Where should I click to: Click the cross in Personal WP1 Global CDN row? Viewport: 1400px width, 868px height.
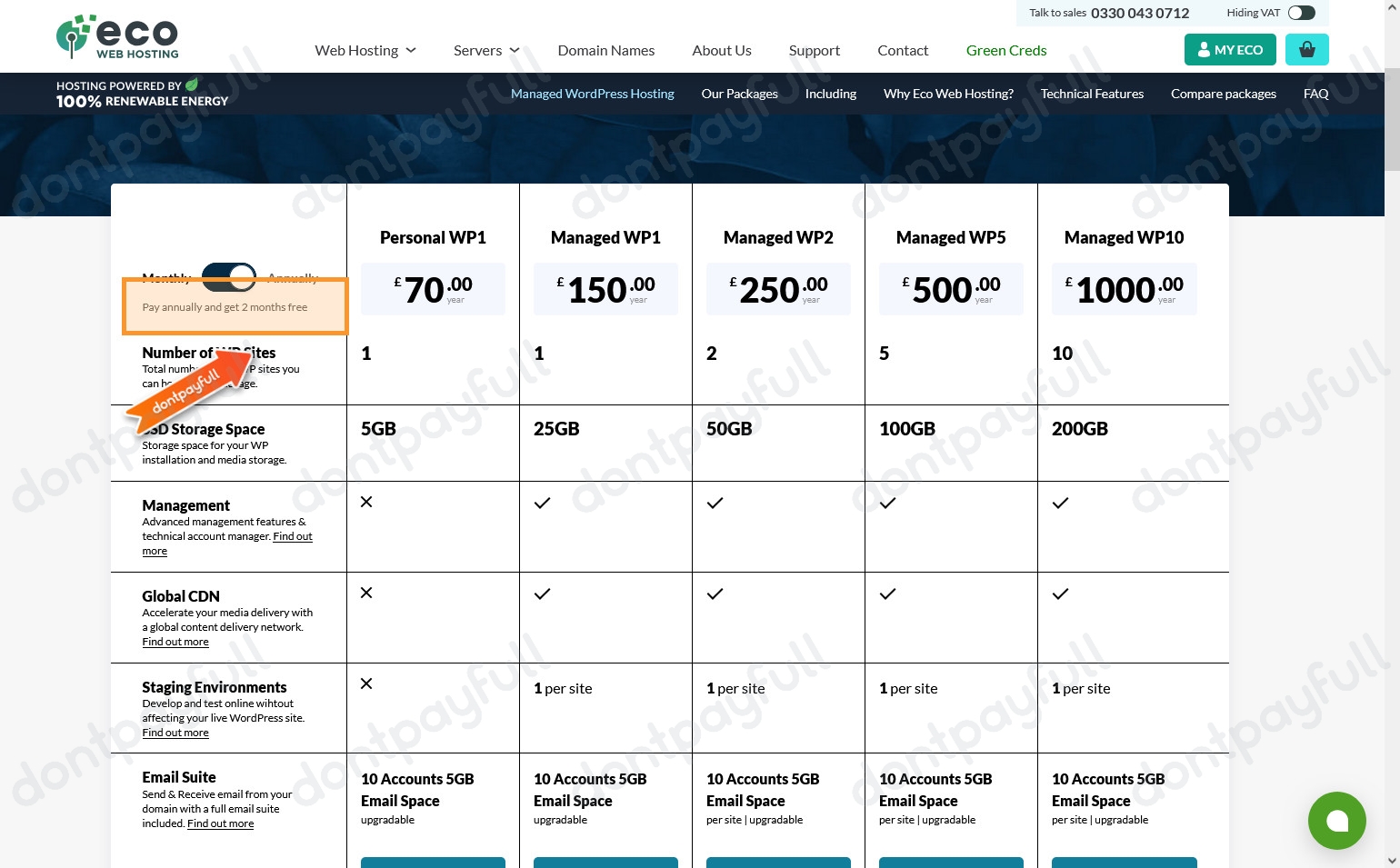pyautogui.click(x=366, y=593)
